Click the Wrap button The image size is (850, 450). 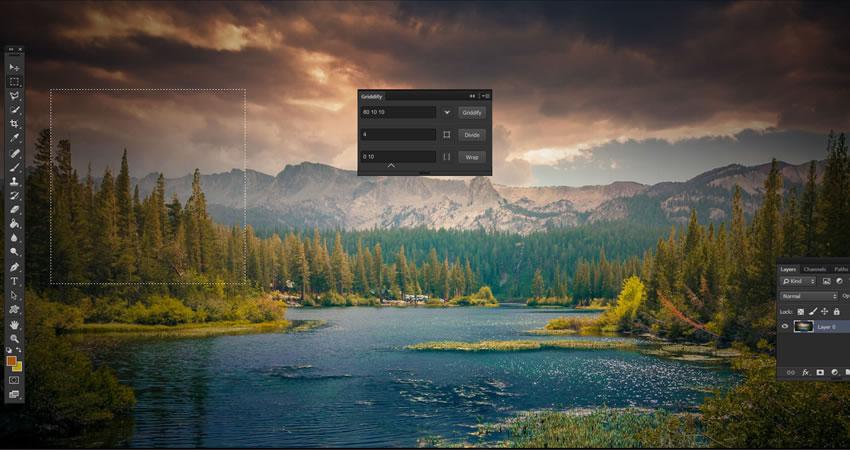point(472,157)
